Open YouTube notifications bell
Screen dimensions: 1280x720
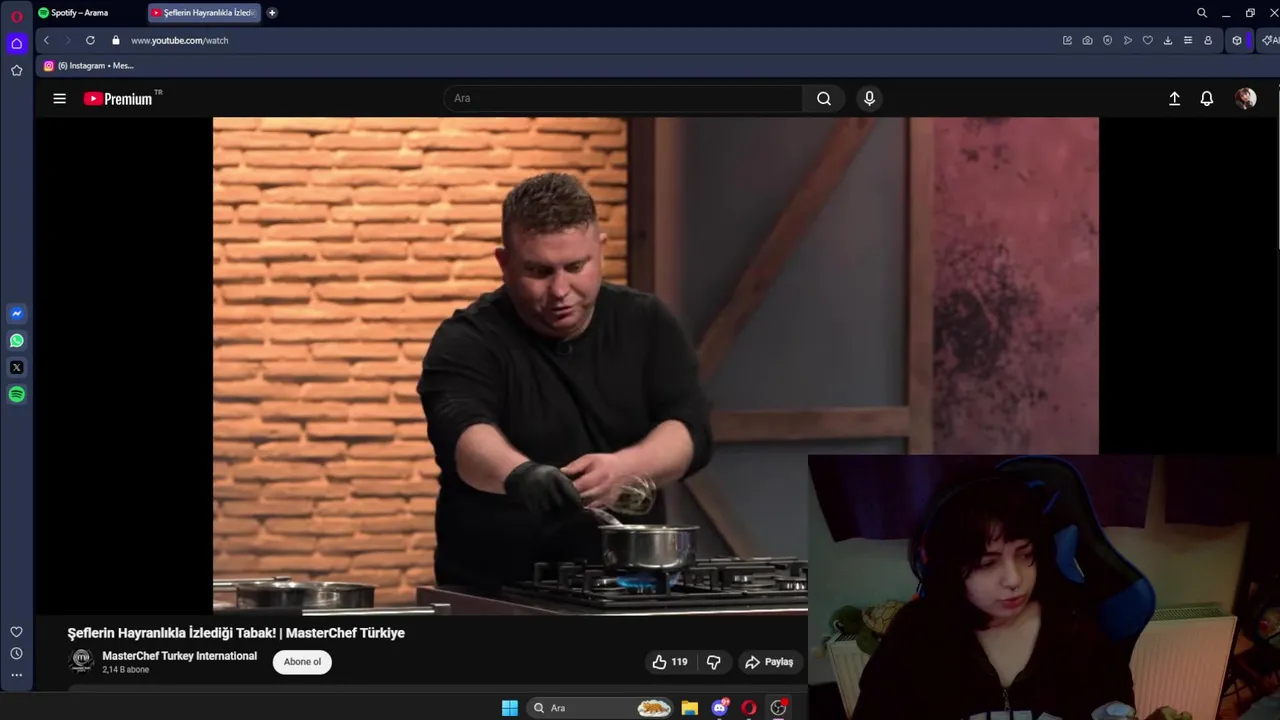tap(1207, 98)
